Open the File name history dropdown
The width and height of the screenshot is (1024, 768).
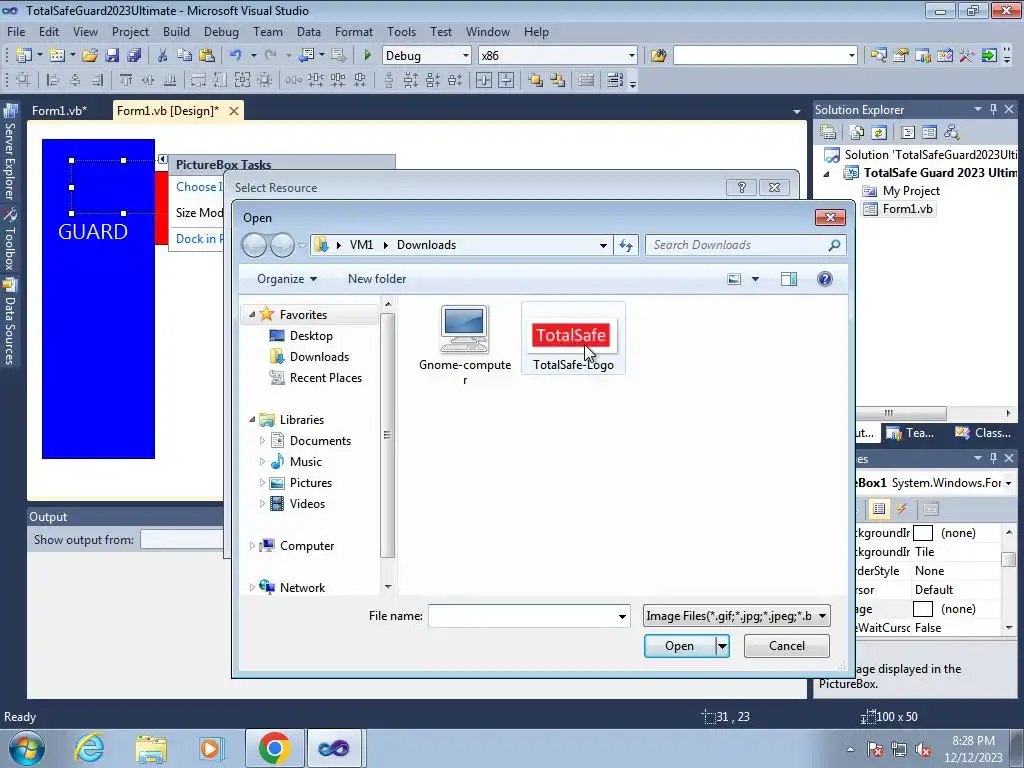(x=622, y=616)
